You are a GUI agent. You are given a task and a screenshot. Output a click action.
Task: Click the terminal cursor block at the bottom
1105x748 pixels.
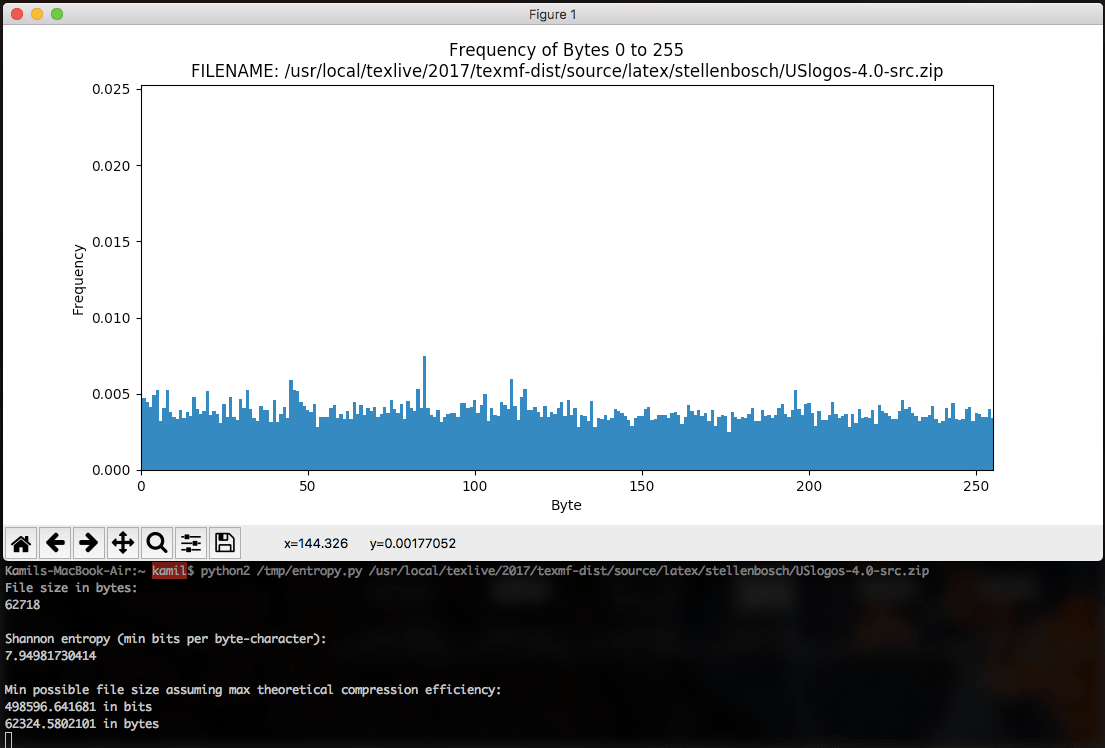point(8,740)
